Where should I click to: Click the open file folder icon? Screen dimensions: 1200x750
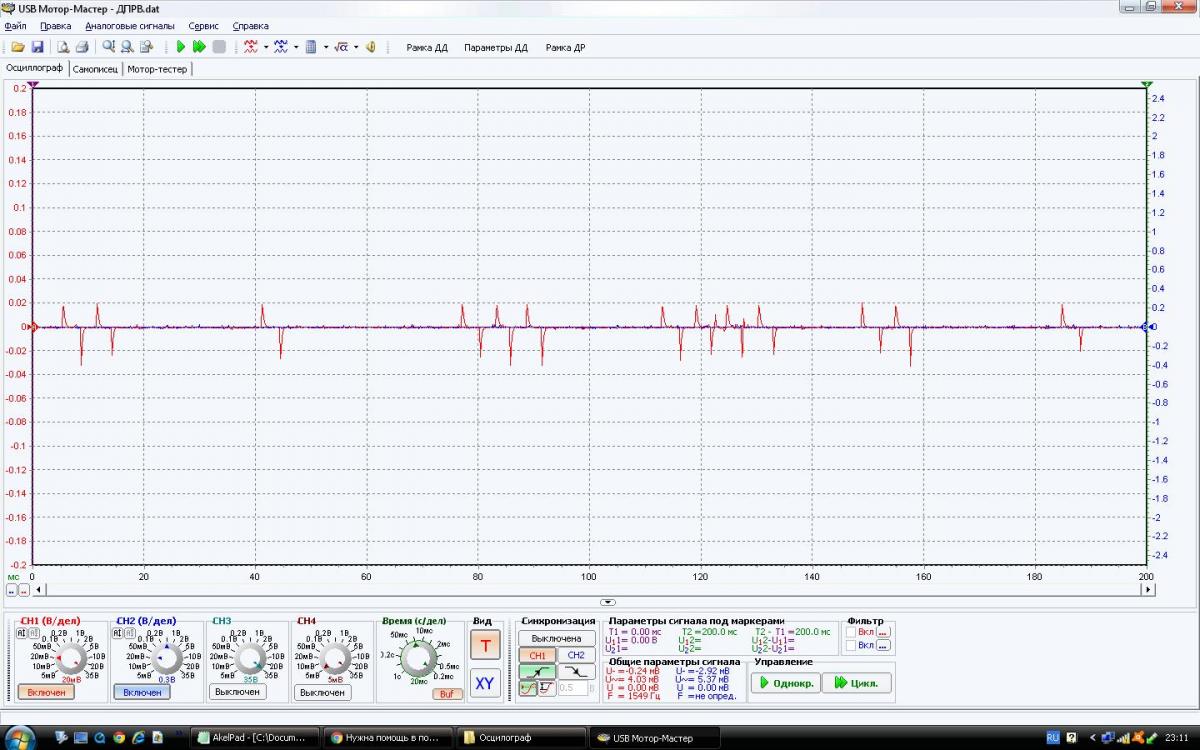point(18,47)
